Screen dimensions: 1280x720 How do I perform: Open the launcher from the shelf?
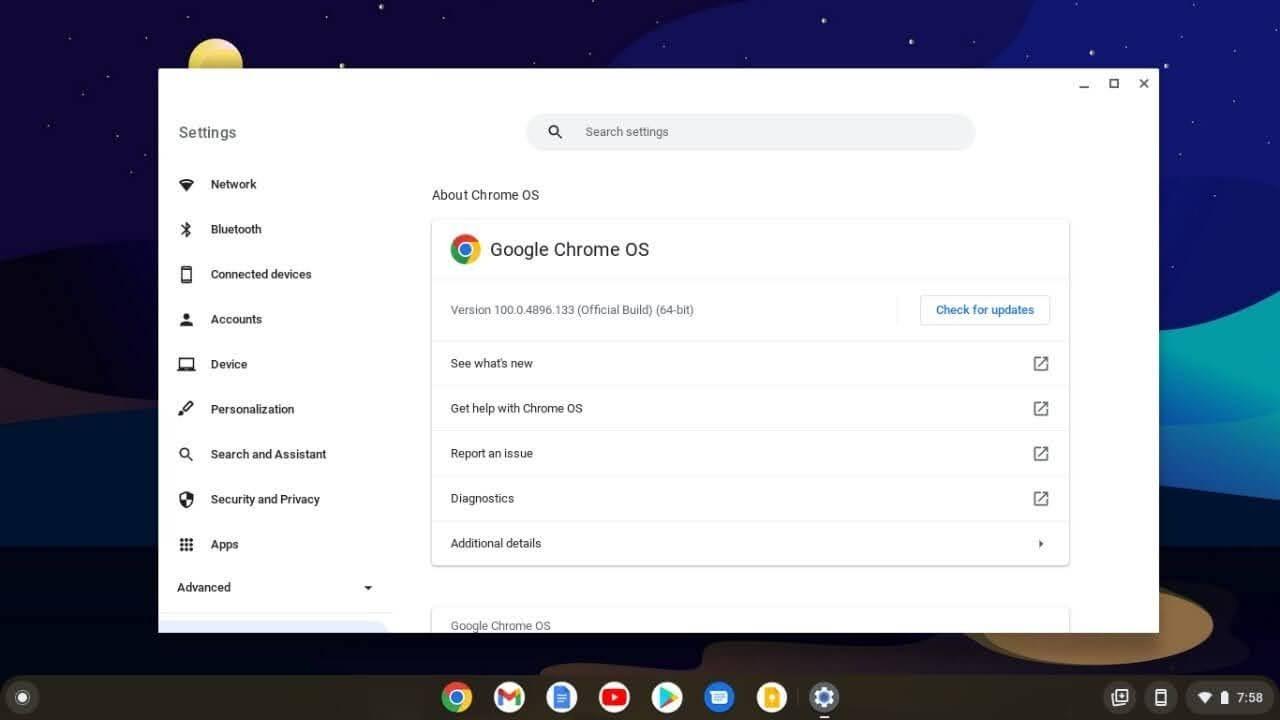point(23,697)
